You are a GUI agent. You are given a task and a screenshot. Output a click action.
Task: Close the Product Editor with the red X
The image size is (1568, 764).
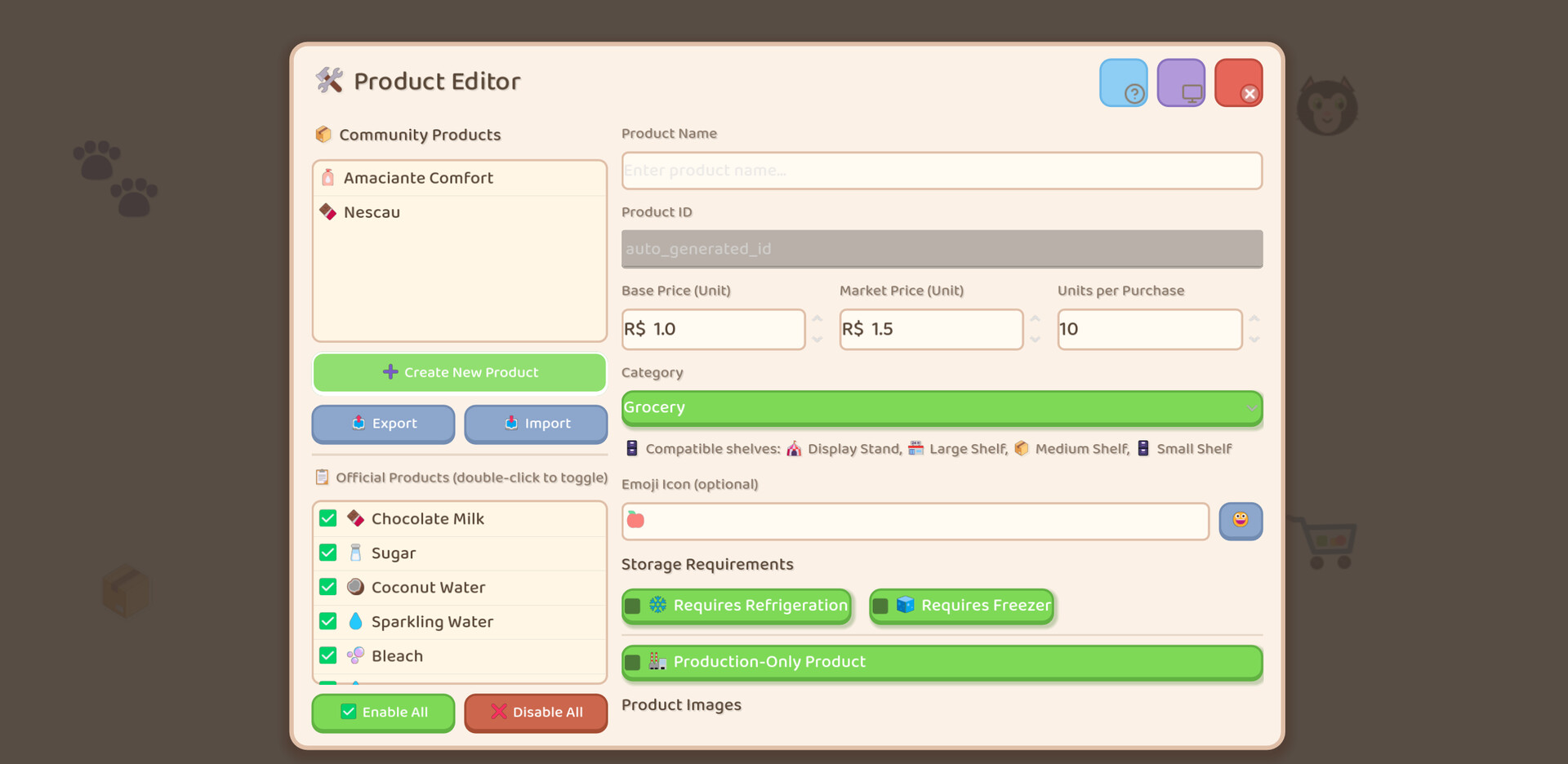click(x=1238, y=82)
